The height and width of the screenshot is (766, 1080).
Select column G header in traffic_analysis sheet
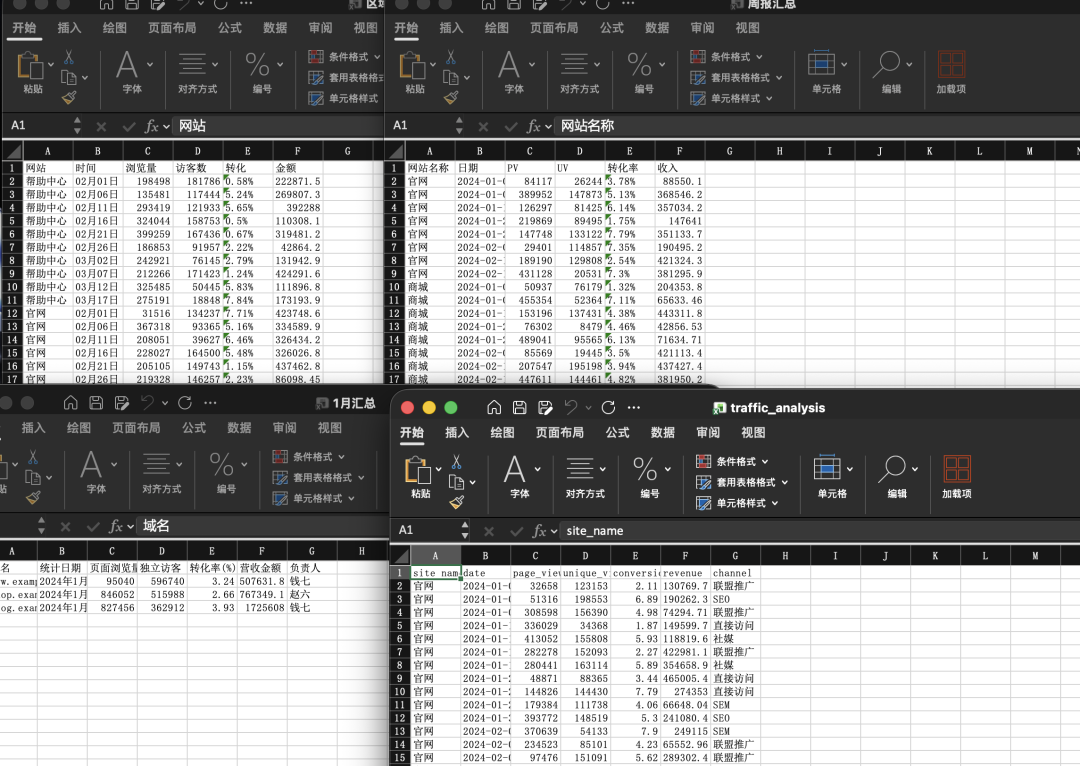click(x=735, y=556)
